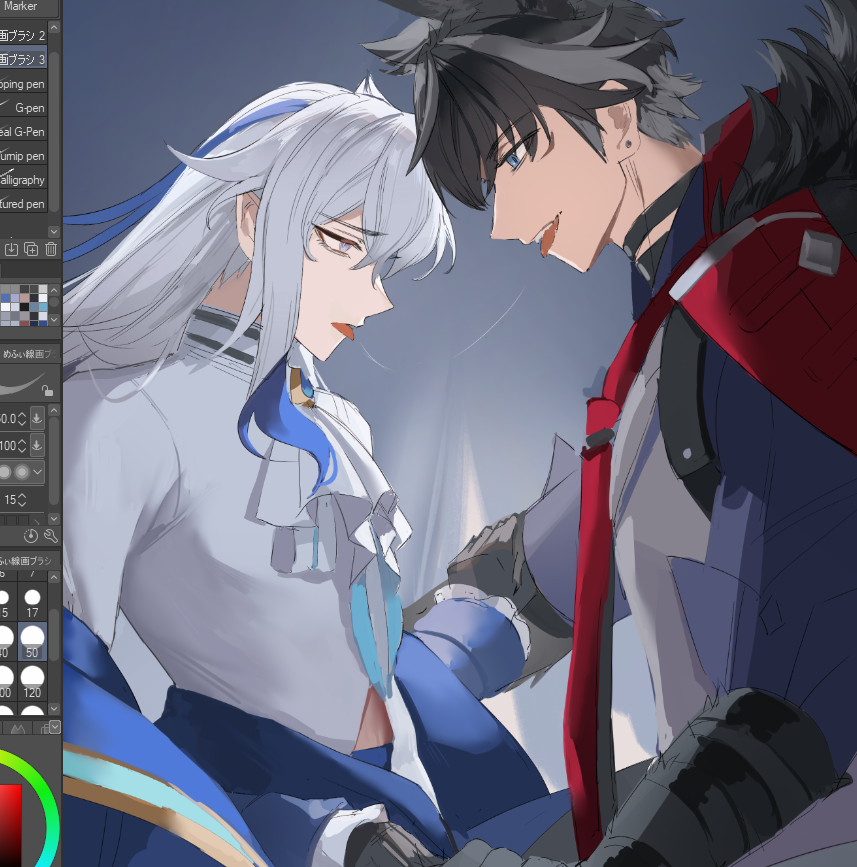Click the up arrow beside the color set
Screen dimensions: 857x867
click(x=54, y=290)
